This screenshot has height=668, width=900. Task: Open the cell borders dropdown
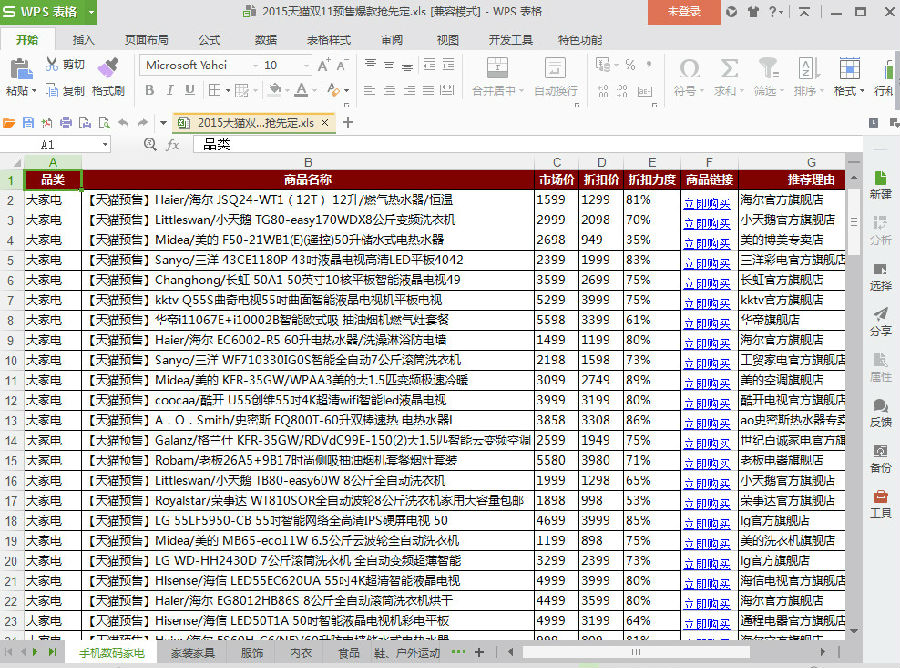(x=228, y=91)
